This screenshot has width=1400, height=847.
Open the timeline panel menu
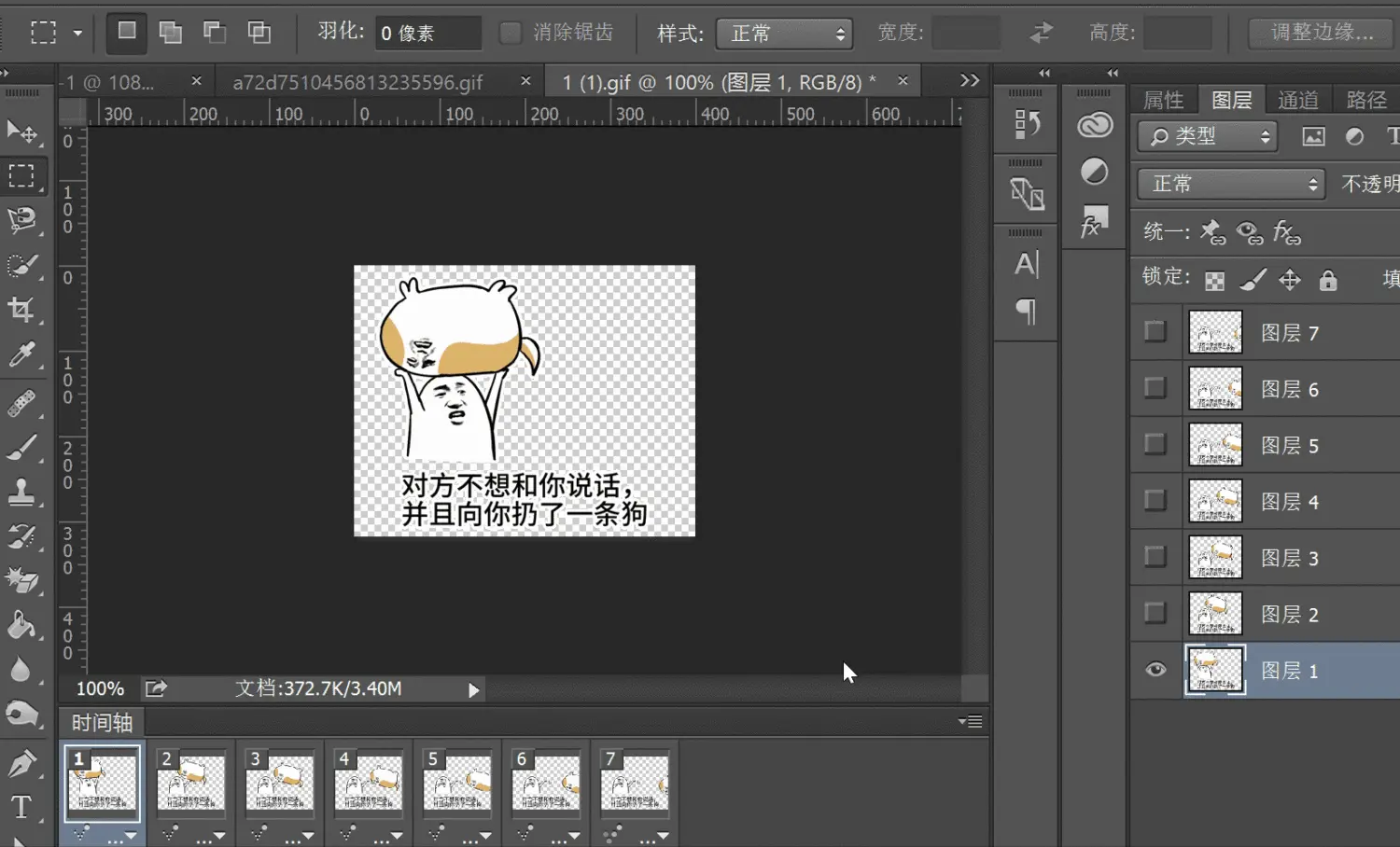(x=970, y=721)
